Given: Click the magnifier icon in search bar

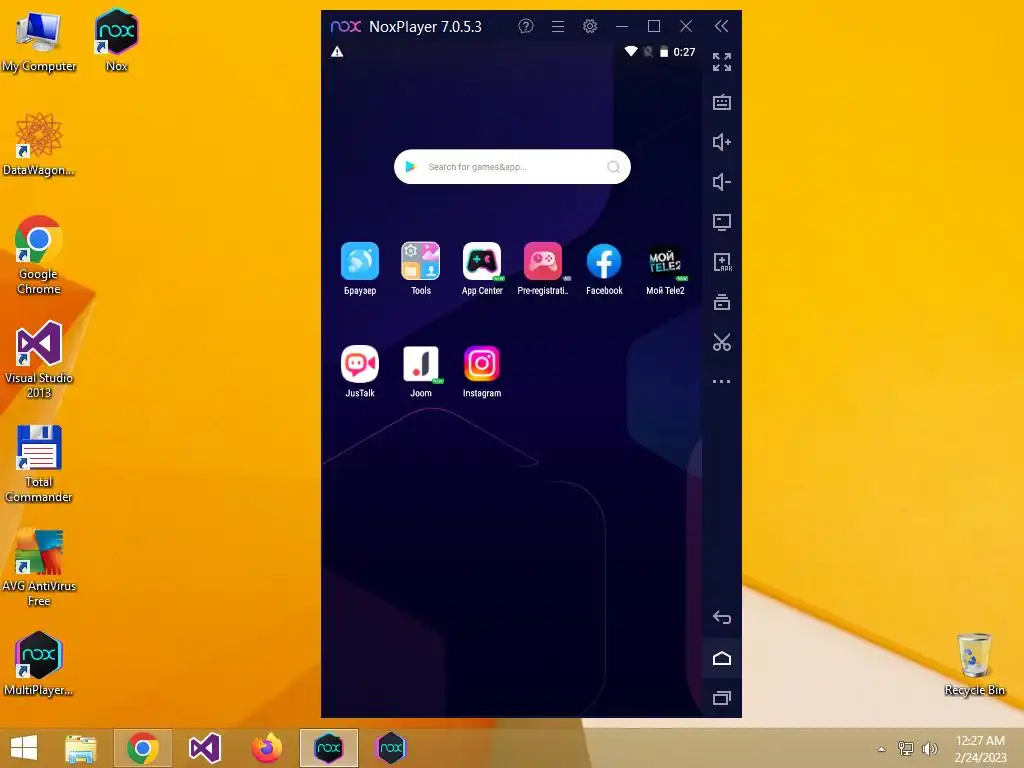Looking at the screenshot, I should 613,167.
